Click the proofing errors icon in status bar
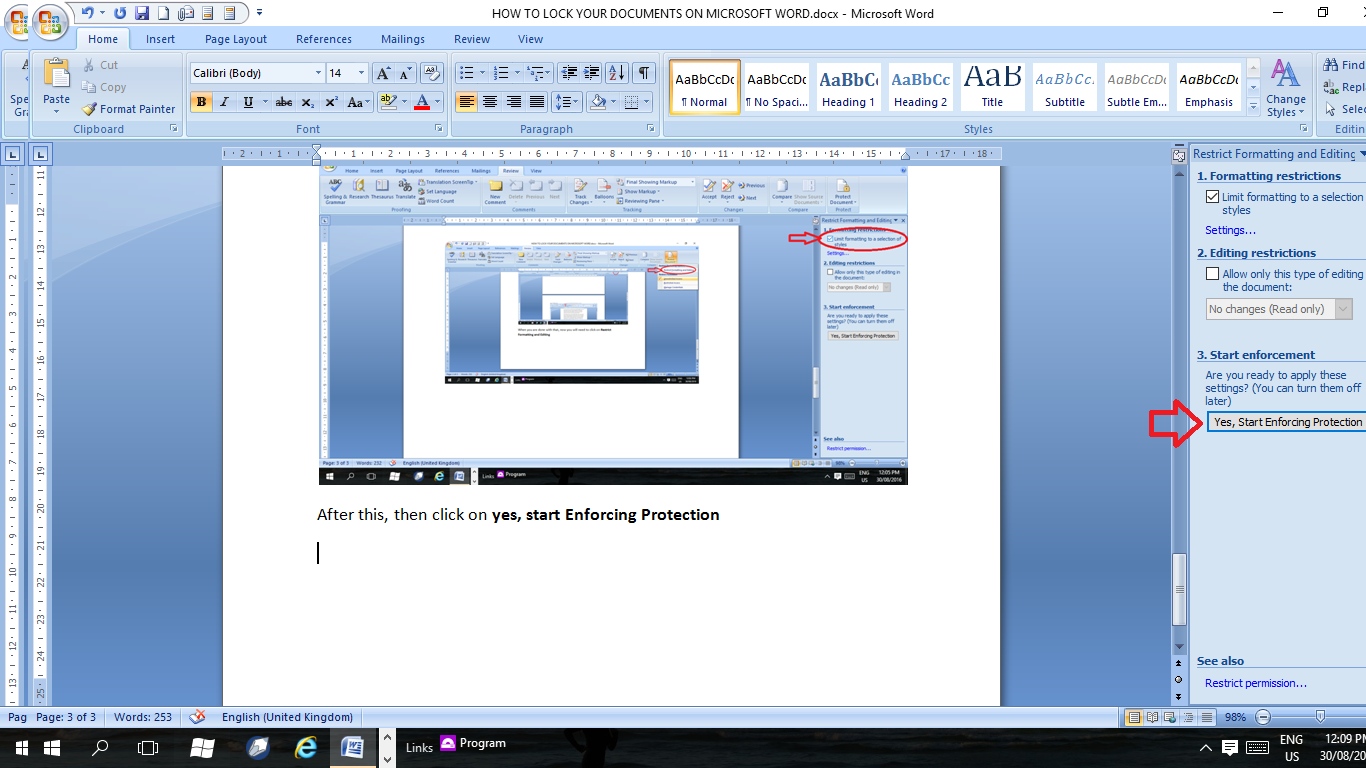 click(197, 717)
